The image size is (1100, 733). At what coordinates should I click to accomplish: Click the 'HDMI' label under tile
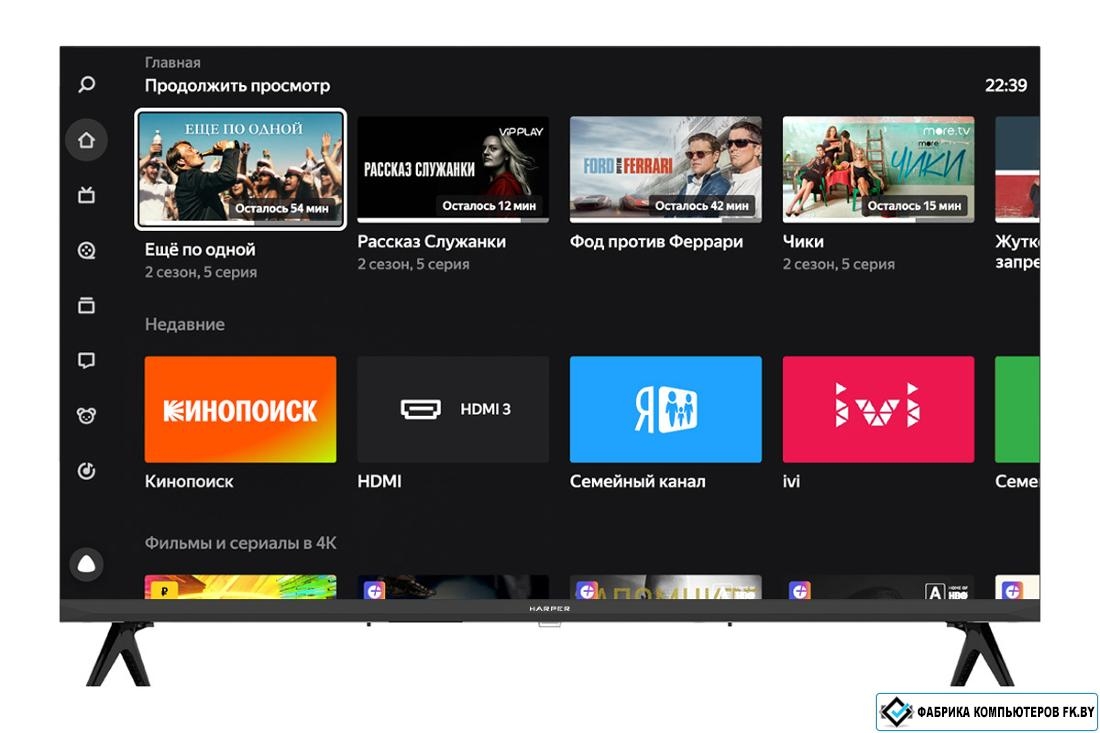click(380, 481)
